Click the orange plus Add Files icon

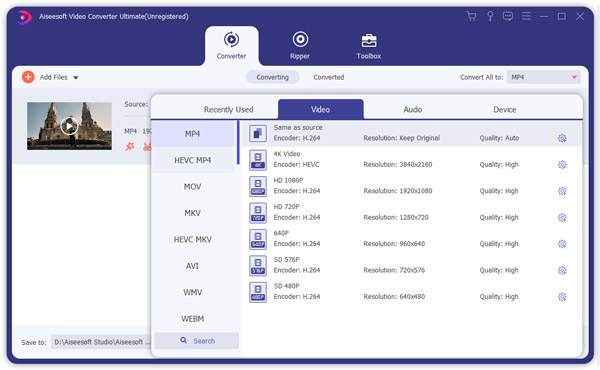[28, 77]
